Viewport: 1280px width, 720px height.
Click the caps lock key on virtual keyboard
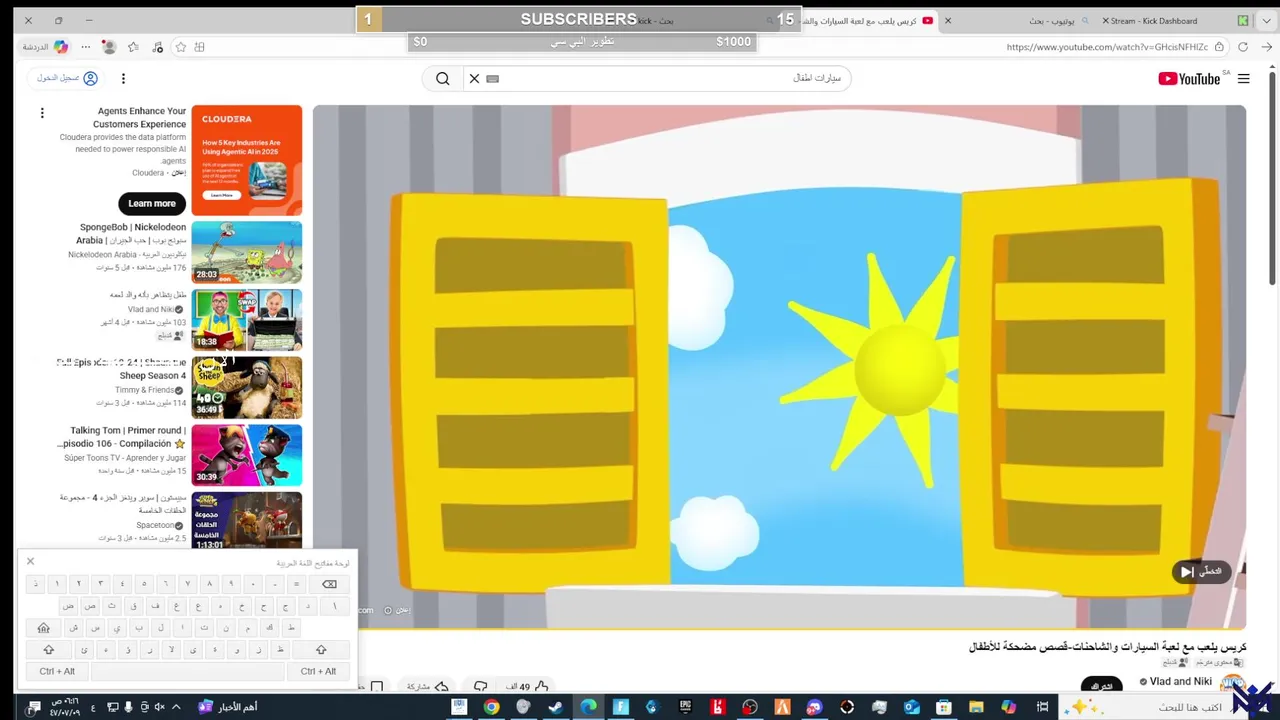tap(43, 628)
